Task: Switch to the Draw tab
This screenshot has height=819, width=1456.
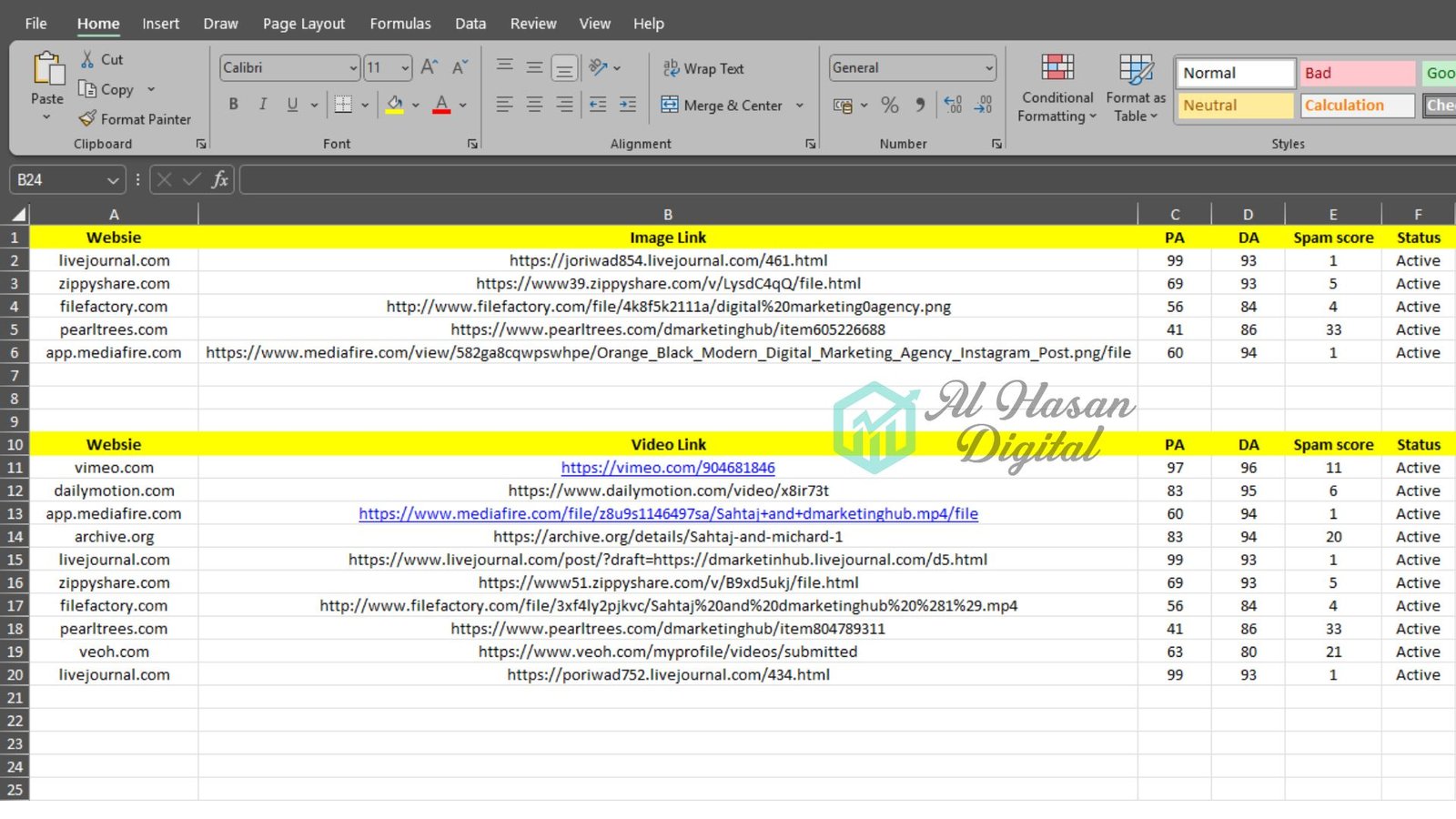Action: click(220, 24)
